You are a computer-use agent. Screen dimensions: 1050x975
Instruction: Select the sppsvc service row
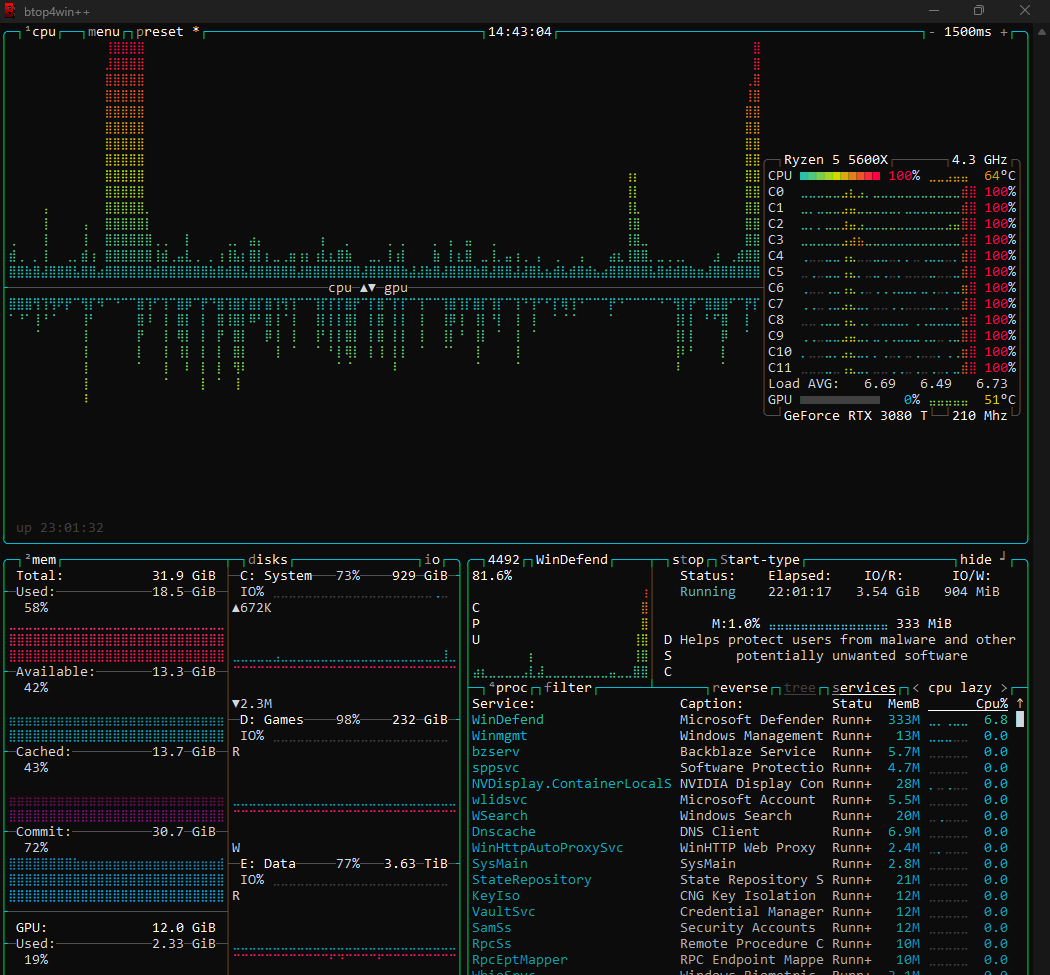pyautogui.click(x=739, y=768)
